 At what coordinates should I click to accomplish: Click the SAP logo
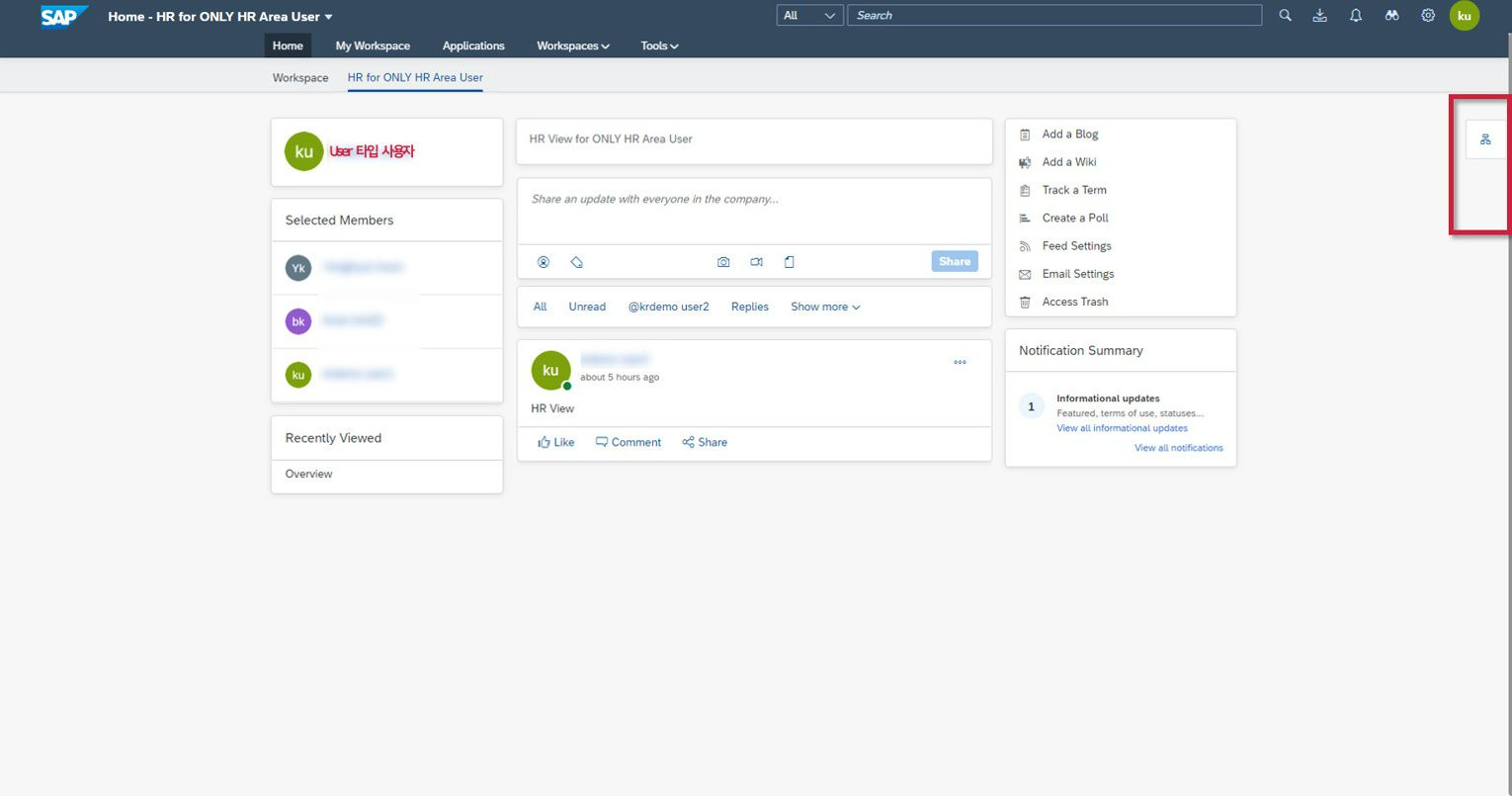[64, 16]
